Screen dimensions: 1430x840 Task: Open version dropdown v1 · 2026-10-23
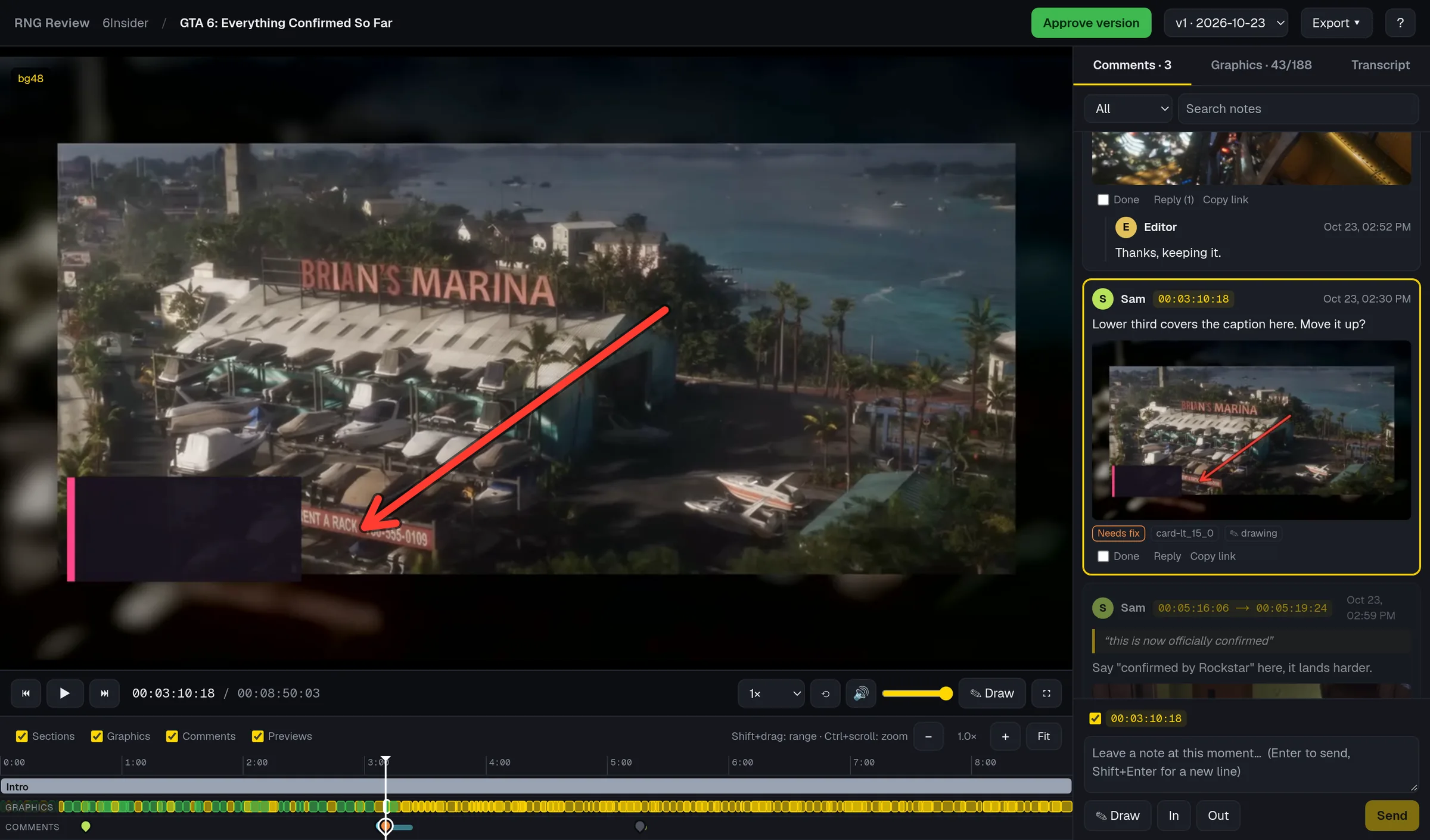point(1226,23)
